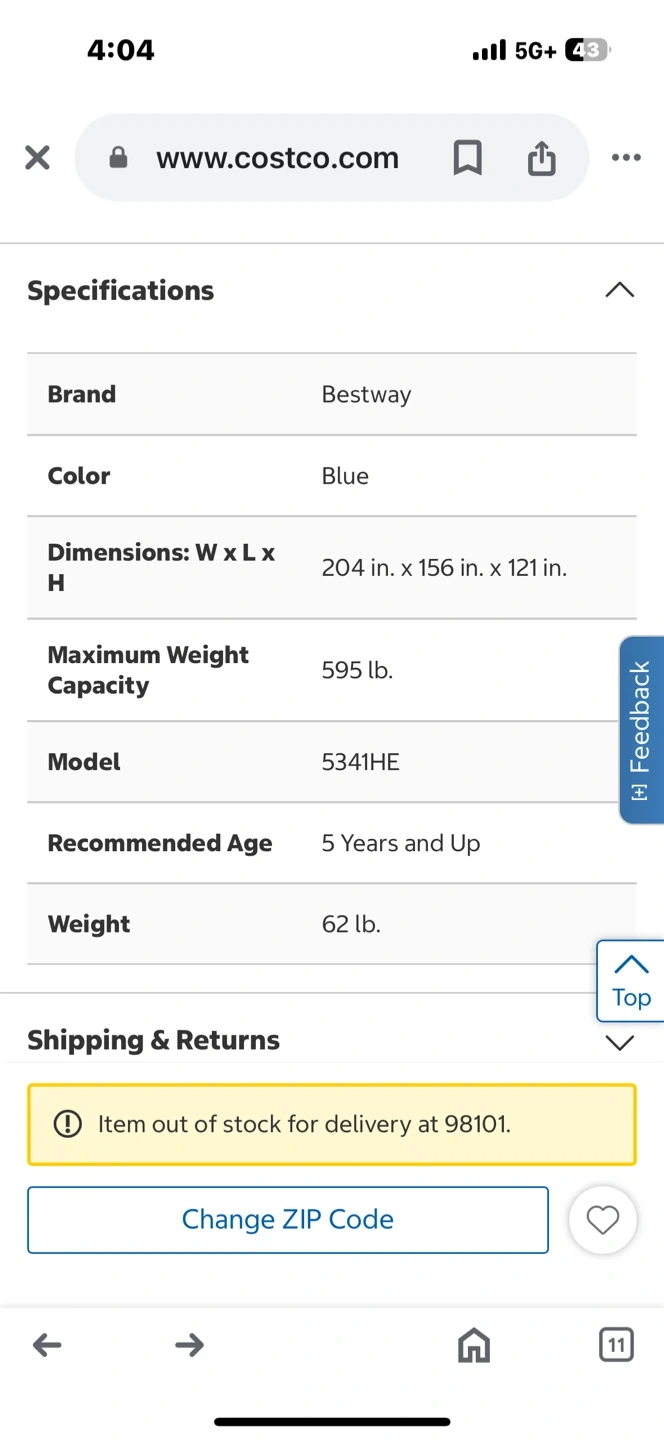Image resolution: width=664 pixels, height=1440 pixels.
Task: Tap the out-of-stock alert info icon
Action: tap(67, 1125)
